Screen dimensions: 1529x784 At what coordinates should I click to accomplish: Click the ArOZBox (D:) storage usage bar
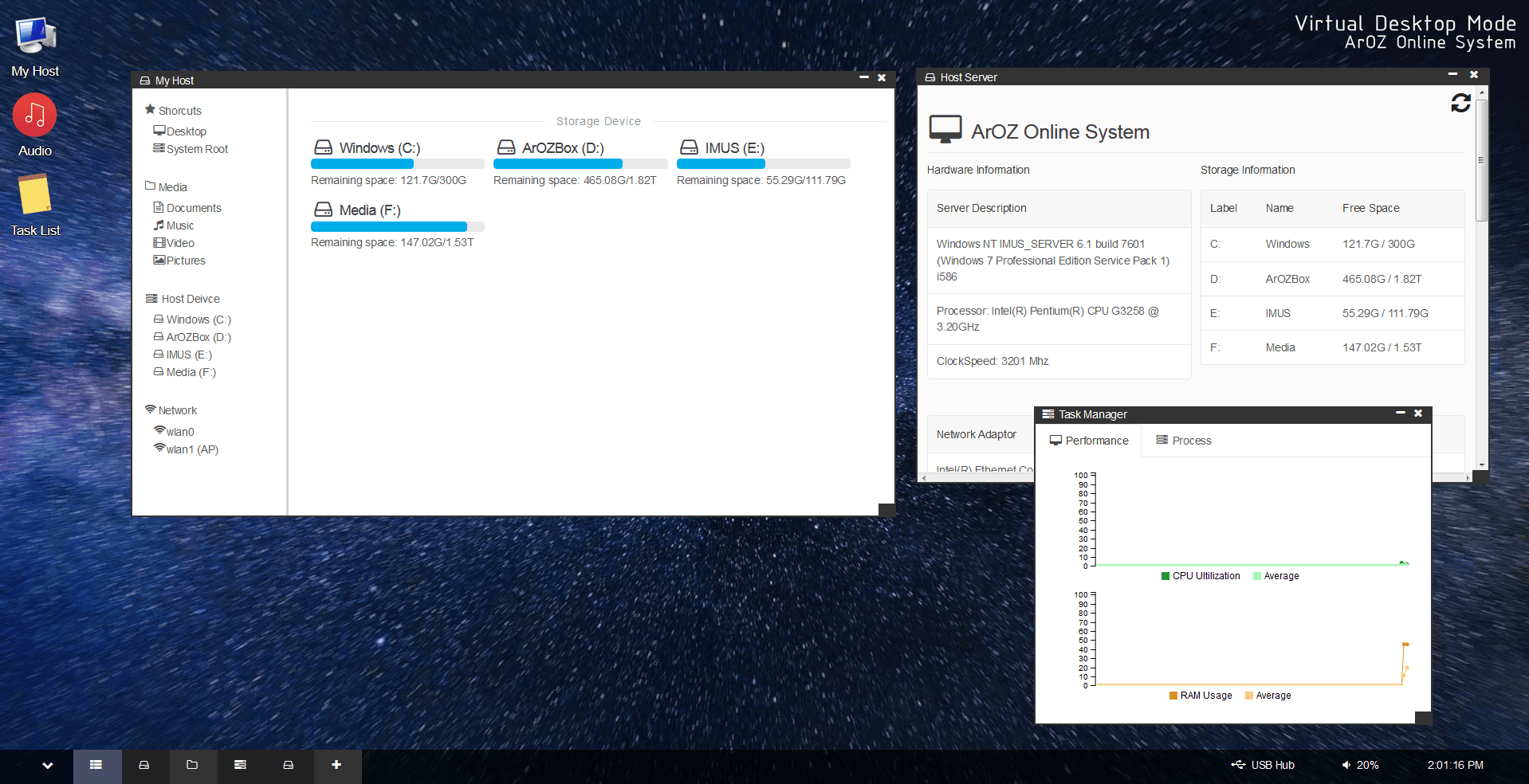coord(580,164)
